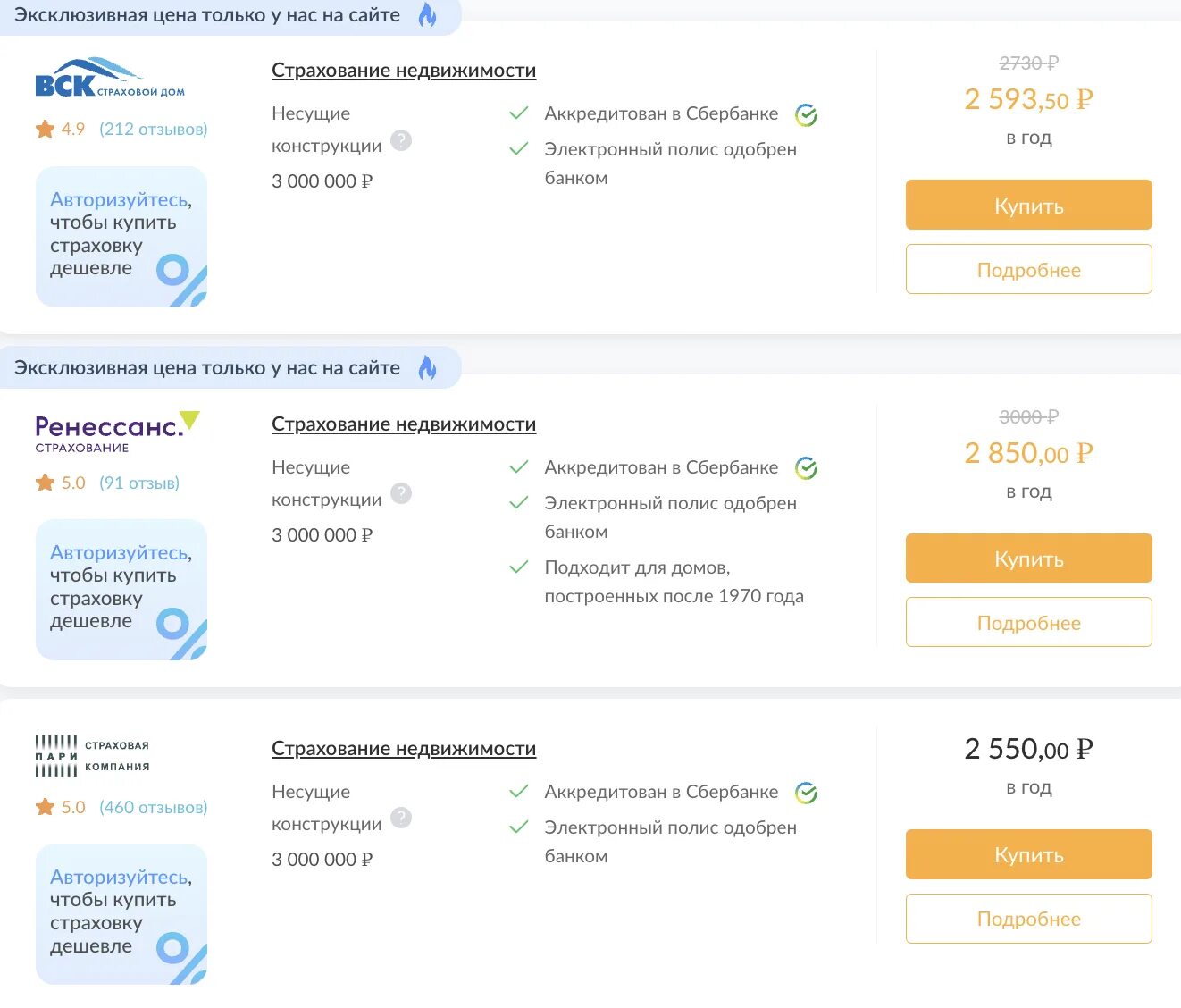Open Подробнее for the Ренессанс offer
Screen dimensions: 1181x1008
1027,623
